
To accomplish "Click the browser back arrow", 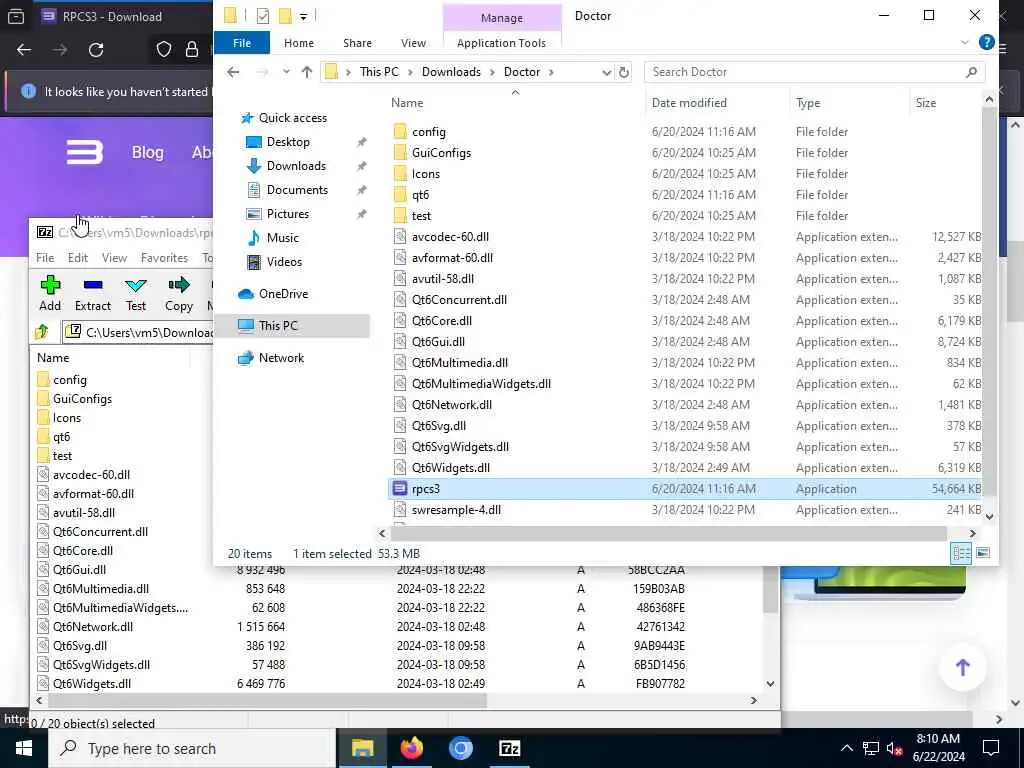I will 24,50.
